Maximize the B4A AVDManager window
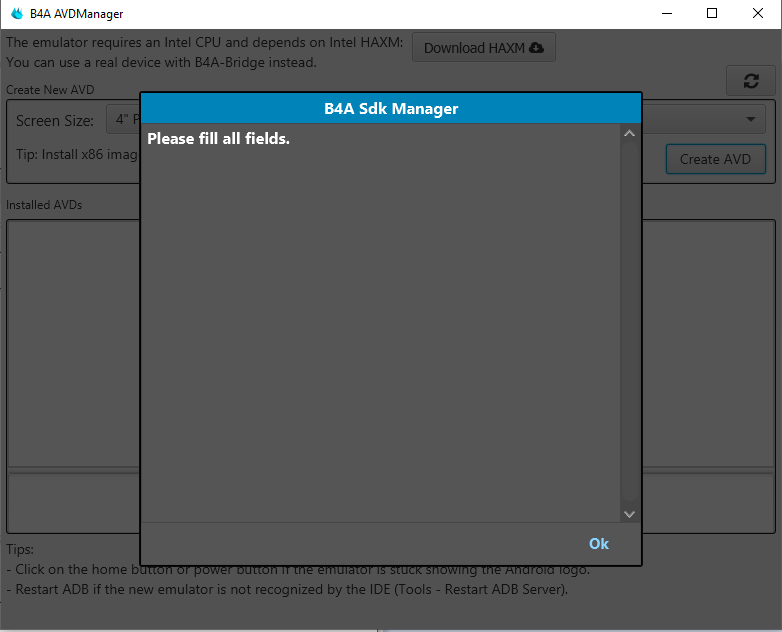Image resolution: width=782 pixels, height=632 pixels. 712,13
